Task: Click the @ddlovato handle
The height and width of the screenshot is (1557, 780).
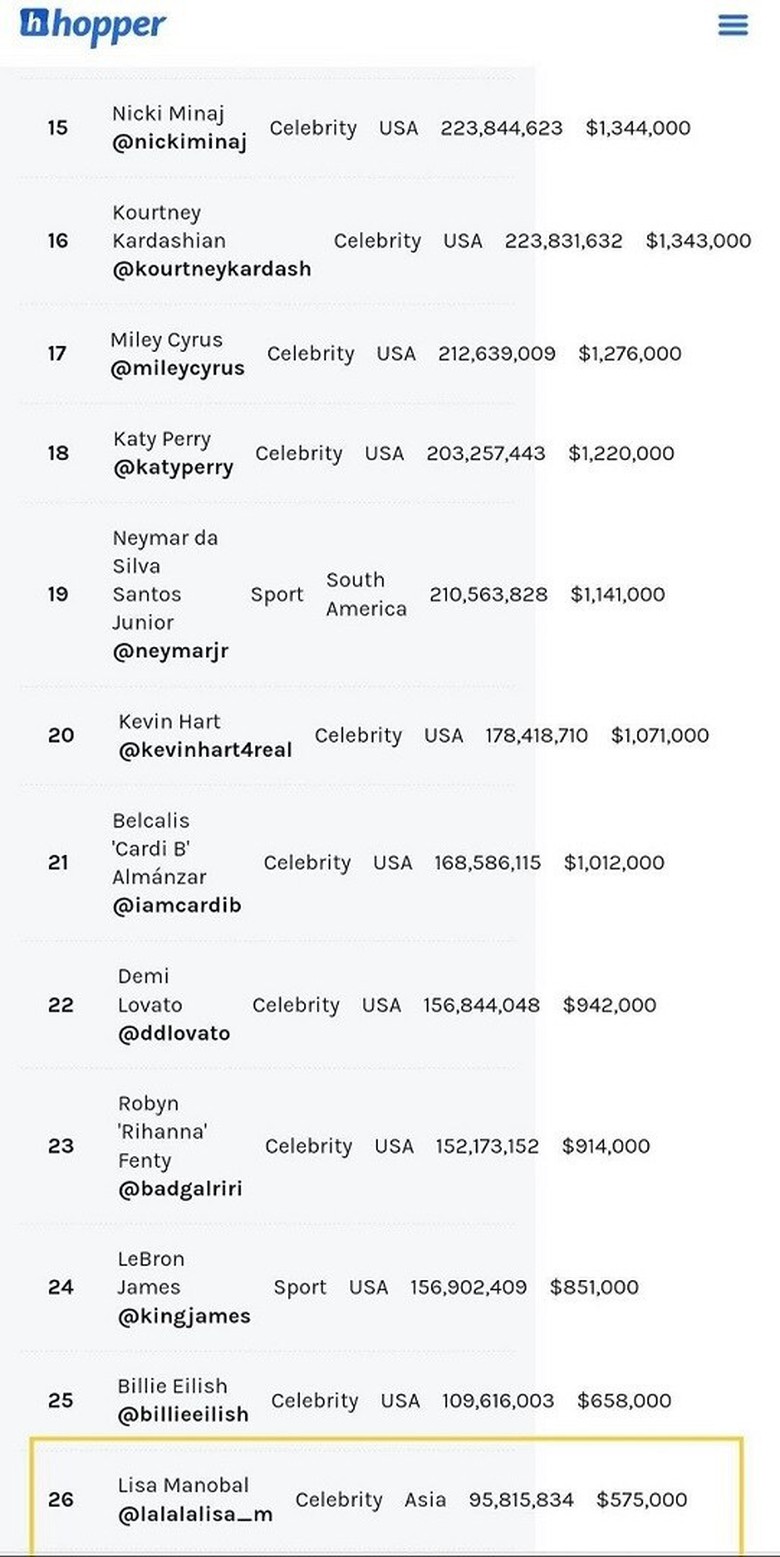Action: (173, 1034)
